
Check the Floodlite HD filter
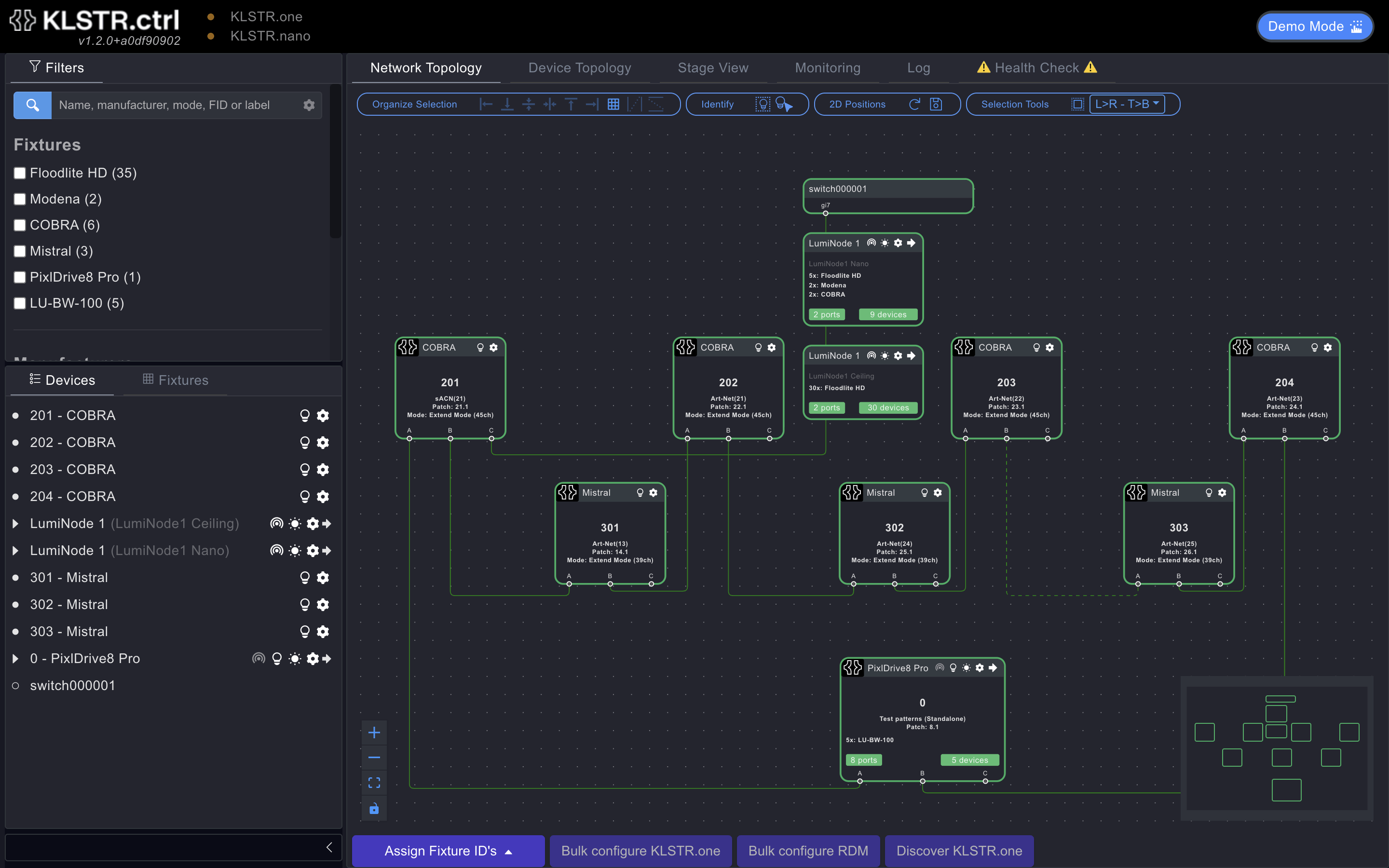tap(20, 173)
